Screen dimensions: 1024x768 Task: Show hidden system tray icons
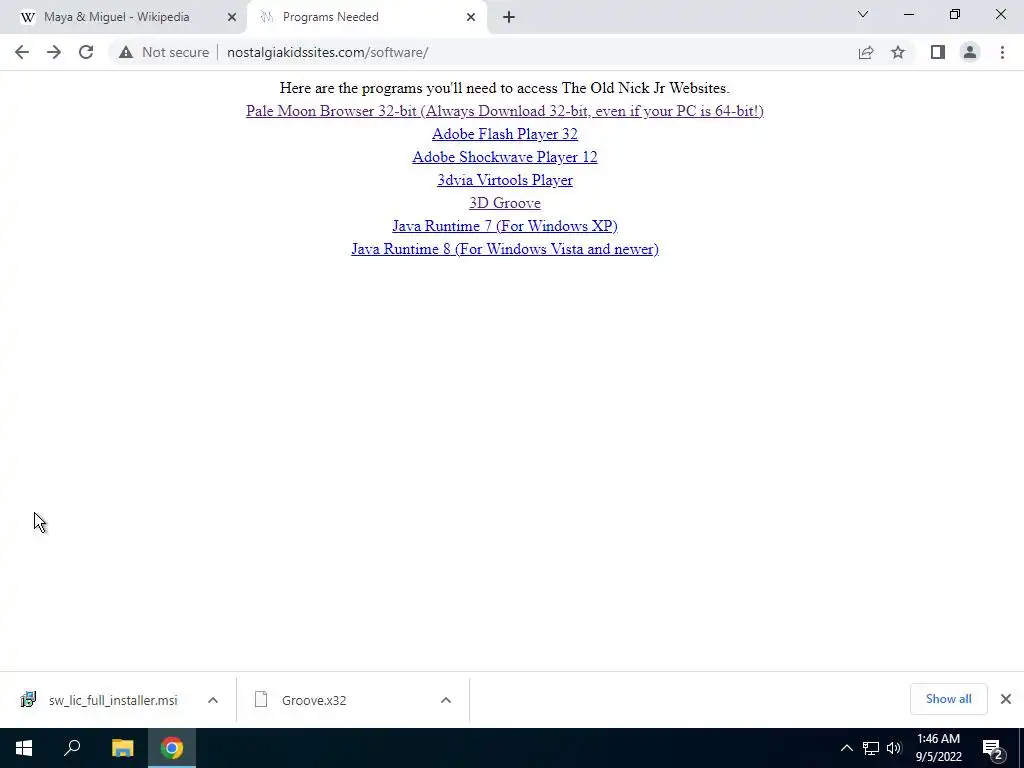tap(846, 748)
